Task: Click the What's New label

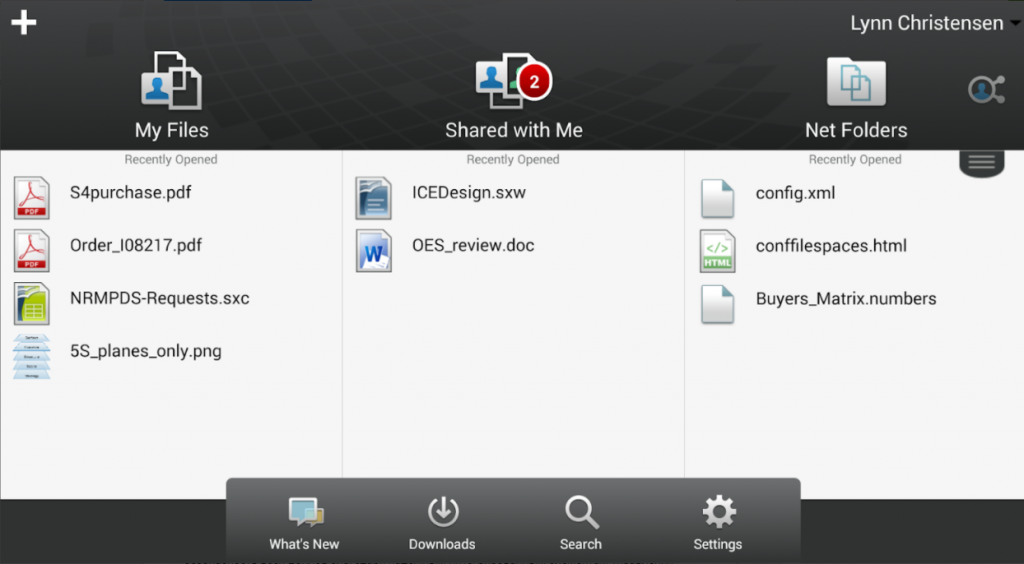Action: point(304,544)
